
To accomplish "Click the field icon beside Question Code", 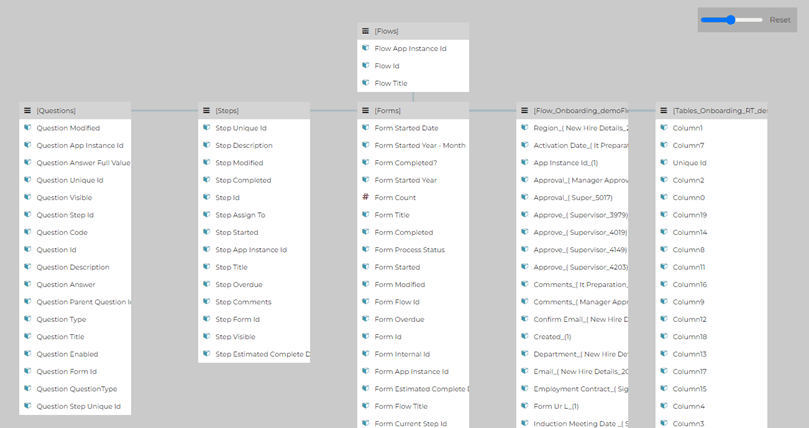I will pyautogui.click(x=27, y=232).
